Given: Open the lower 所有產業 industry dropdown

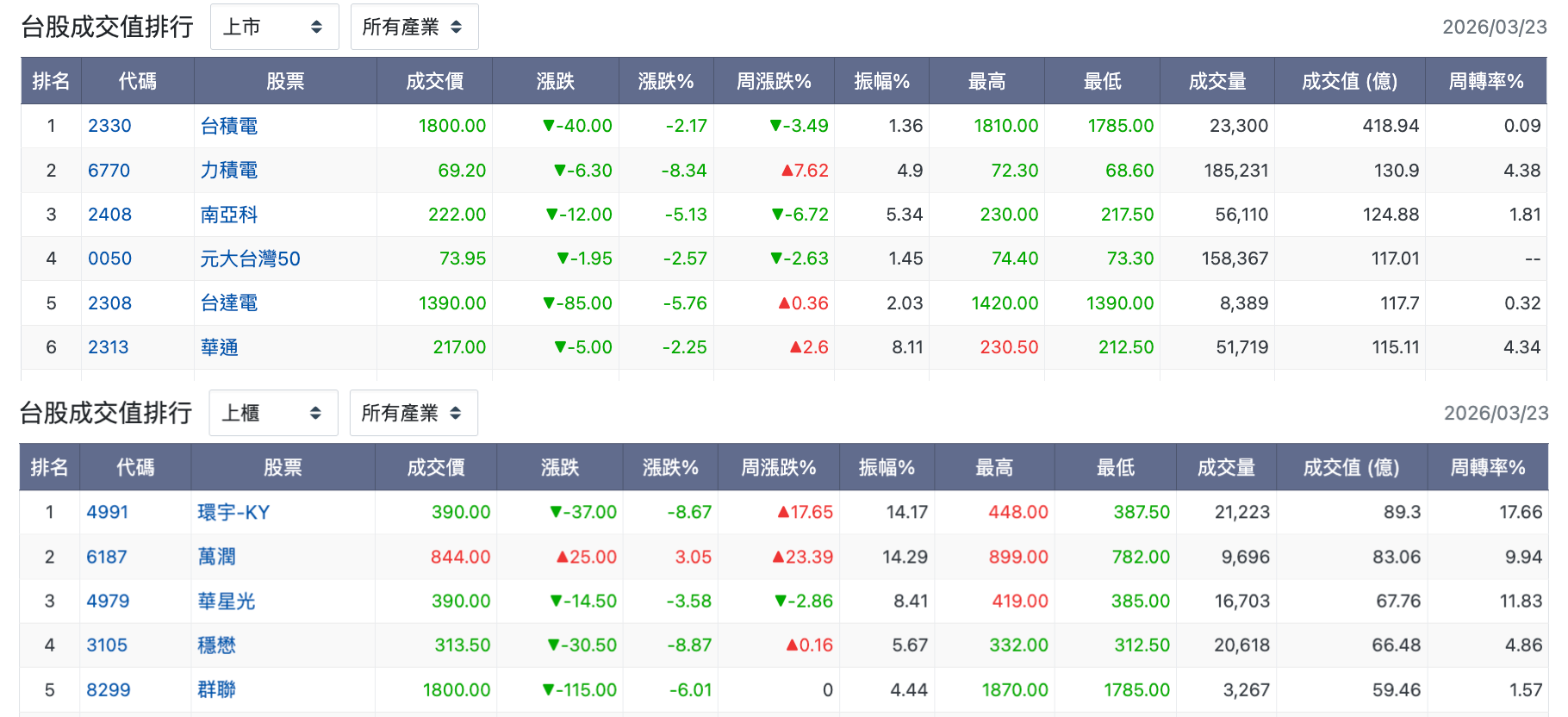Looking at the screenshot, I should 413,413.
